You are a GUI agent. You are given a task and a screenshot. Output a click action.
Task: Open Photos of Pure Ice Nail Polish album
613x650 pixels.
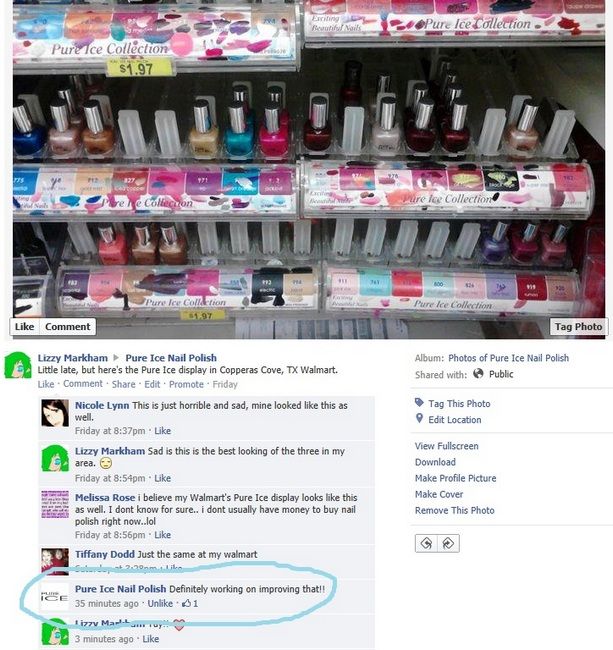pyautogui.click(x=509, y=358)
